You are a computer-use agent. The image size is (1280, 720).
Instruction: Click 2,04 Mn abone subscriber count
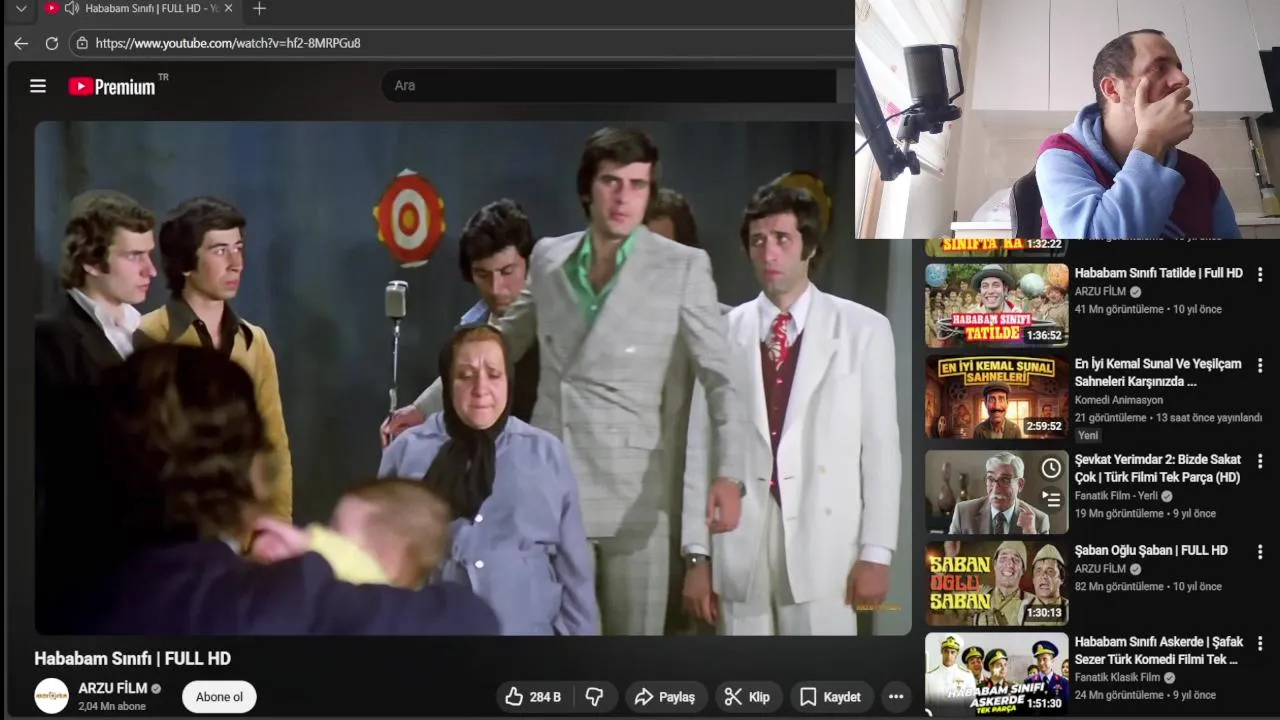click(x=112, y=706)
